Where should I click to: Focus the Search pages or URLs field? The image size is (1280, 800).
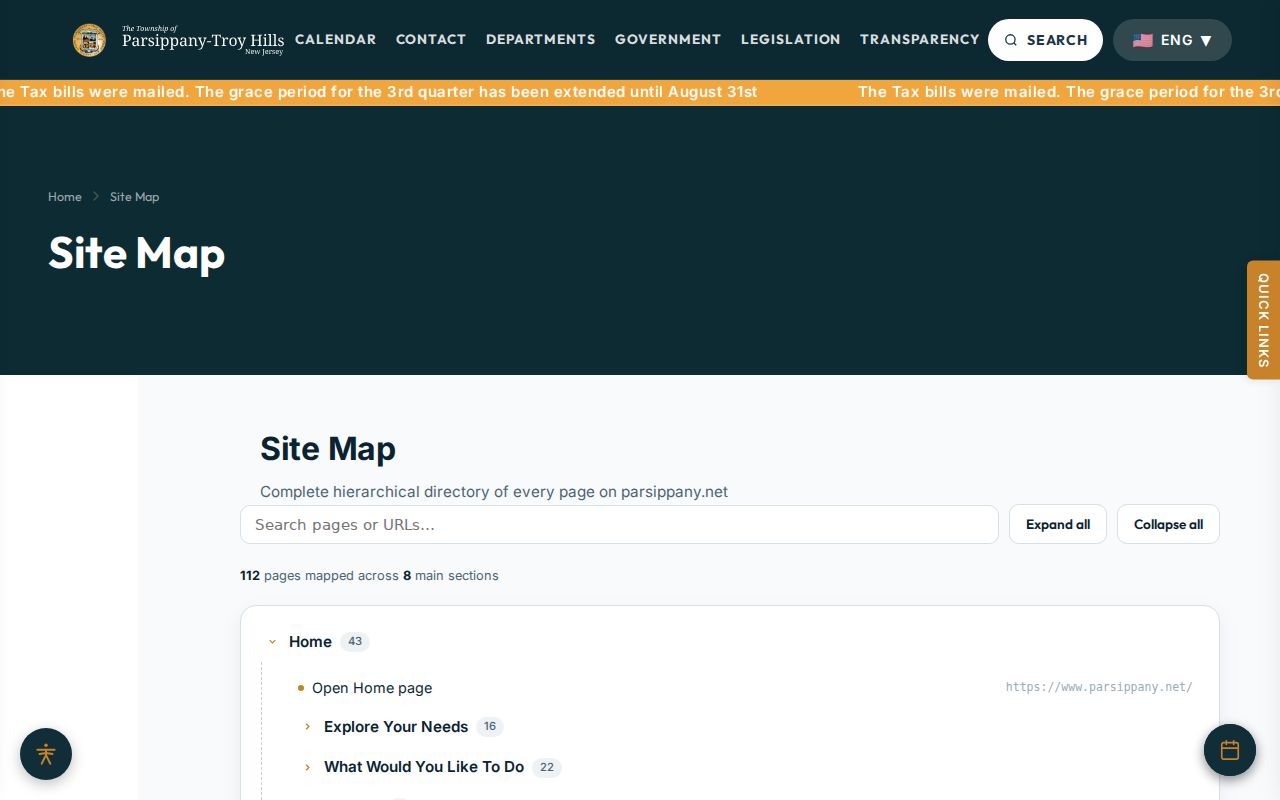click(619, 524)
